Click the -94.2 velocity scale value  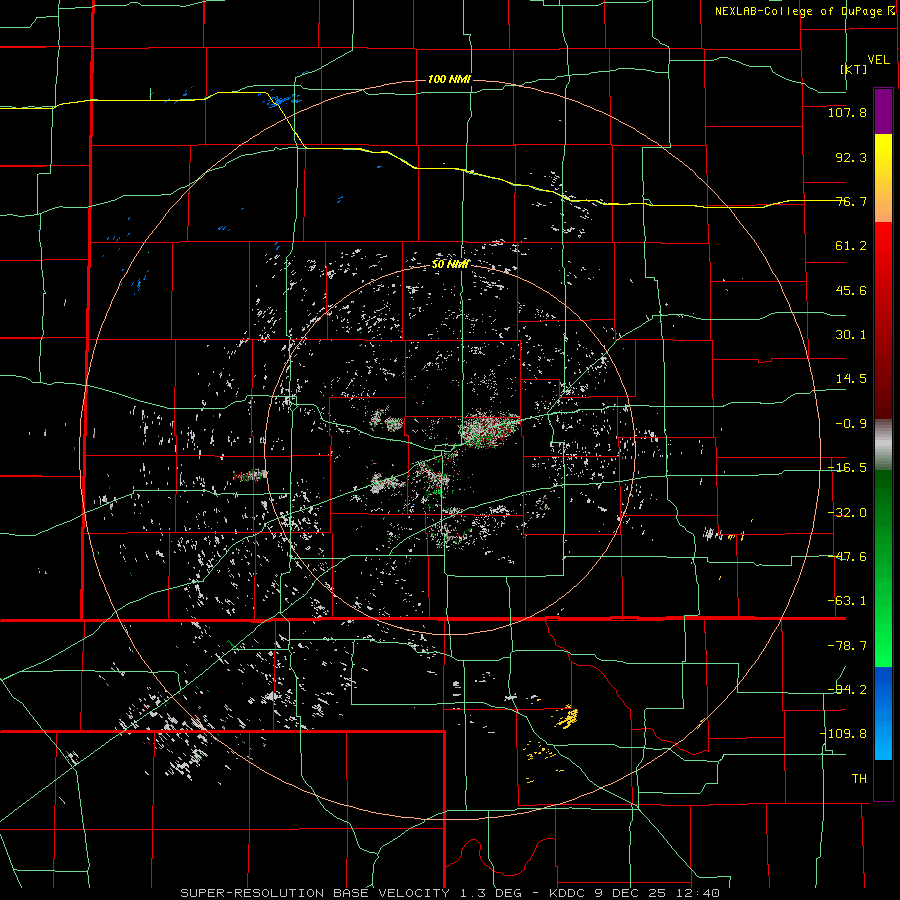tap(847, 690)
